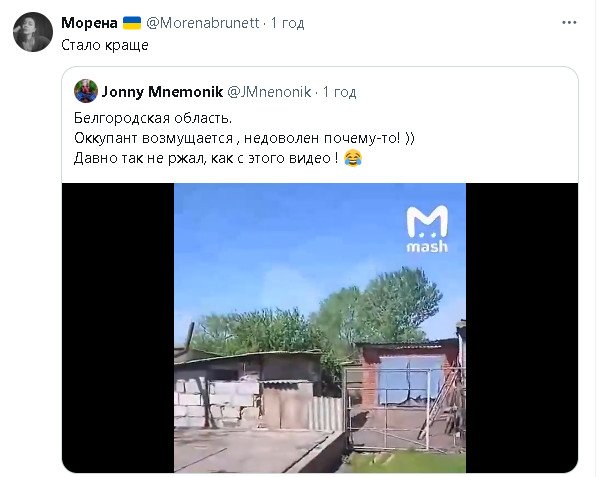Screen dimensions: 601x477
Task: Click the tweet text "Стало краще"
Action: [105, 45]
